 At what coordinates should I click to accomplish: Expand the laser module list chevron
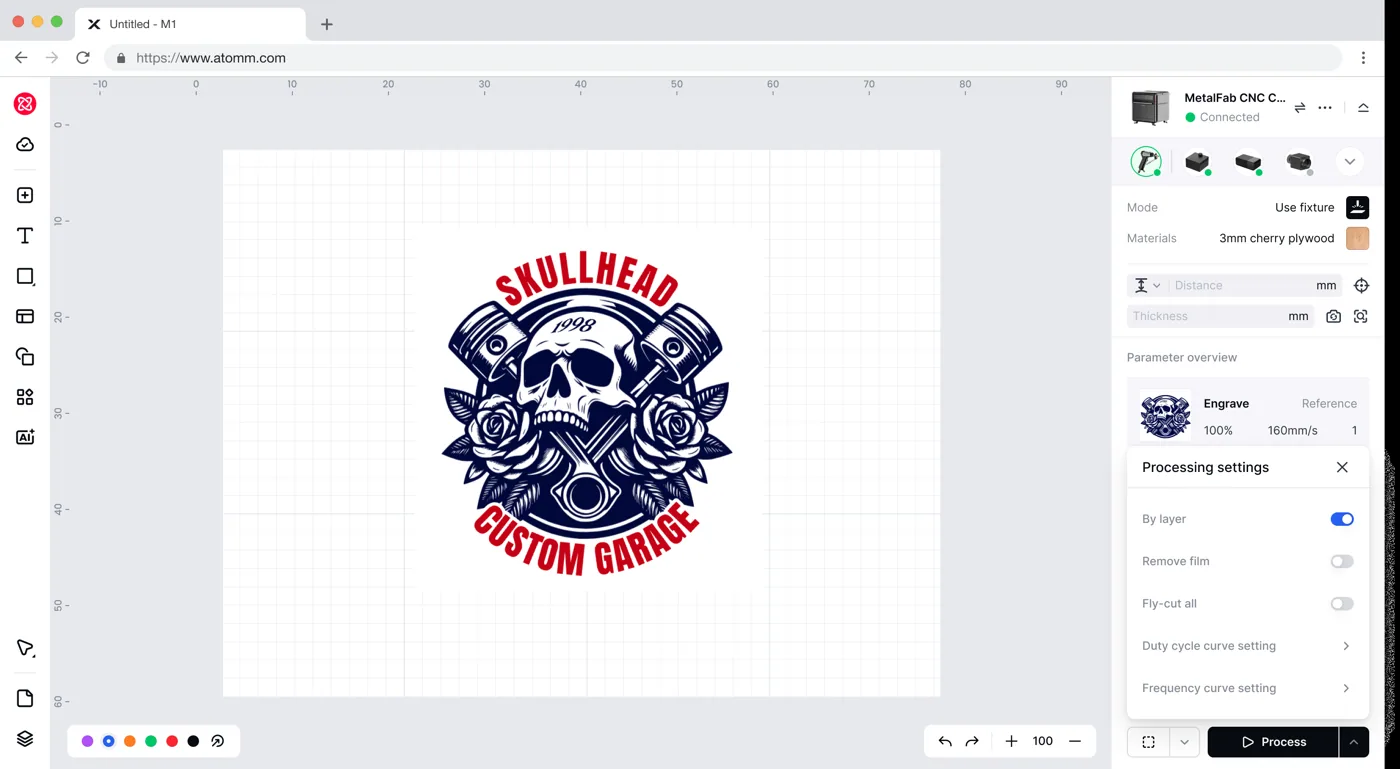(x=1349, y=162)
